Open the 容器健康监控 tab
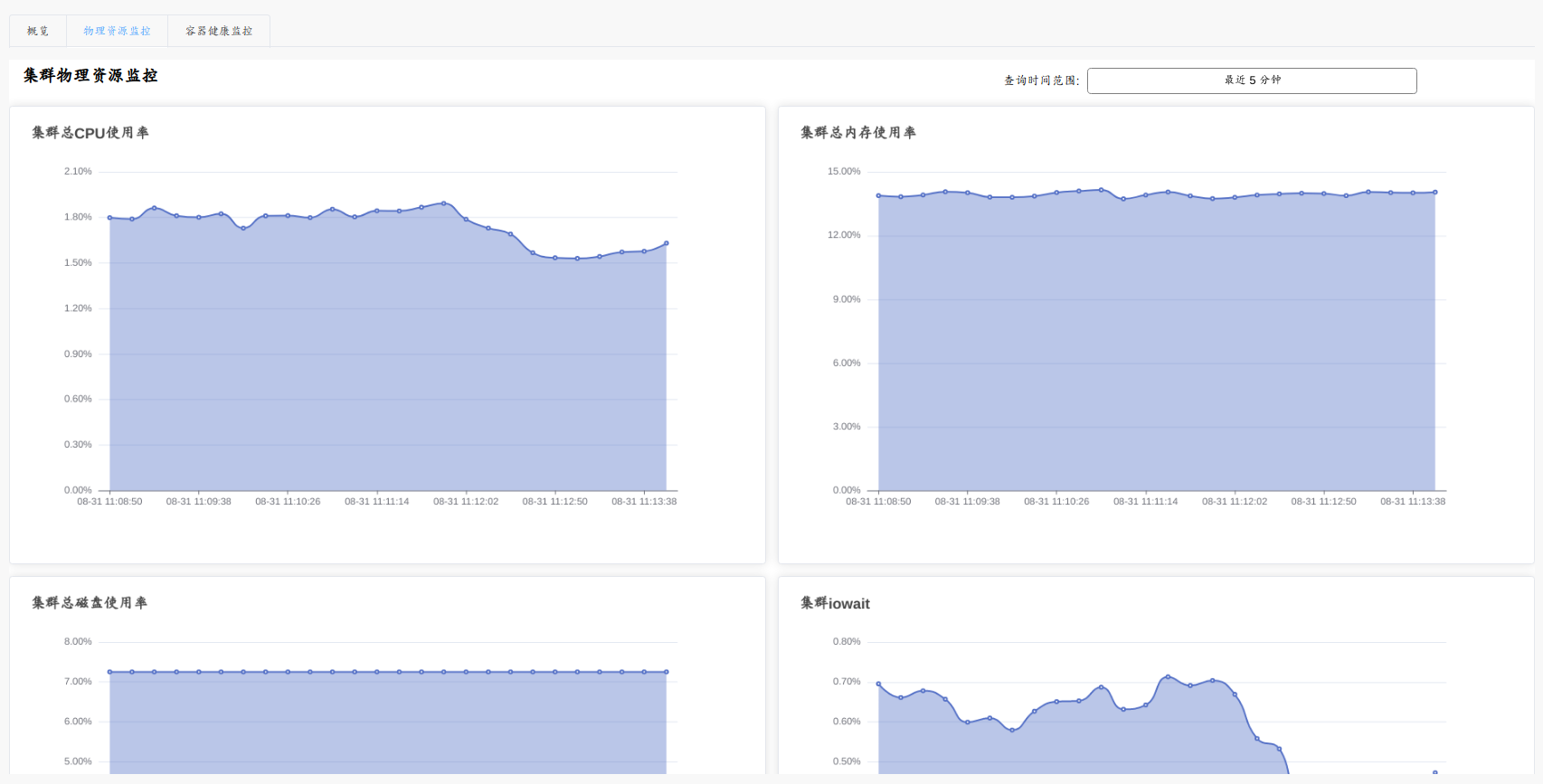 coord(219,31)
